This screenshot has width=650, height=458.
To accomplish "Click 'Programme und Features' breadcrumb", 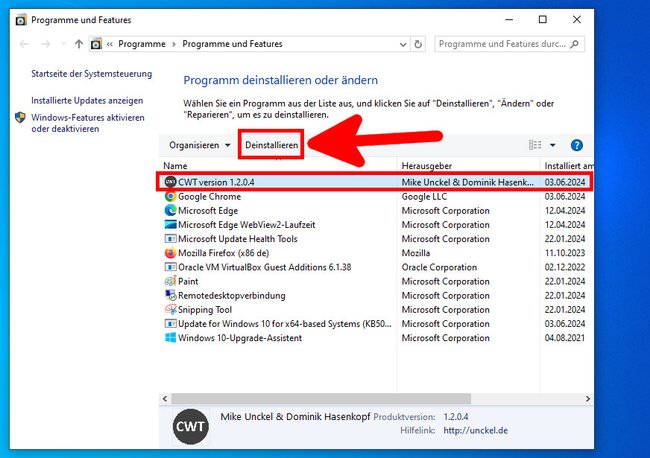I will [x=232, y=44].
